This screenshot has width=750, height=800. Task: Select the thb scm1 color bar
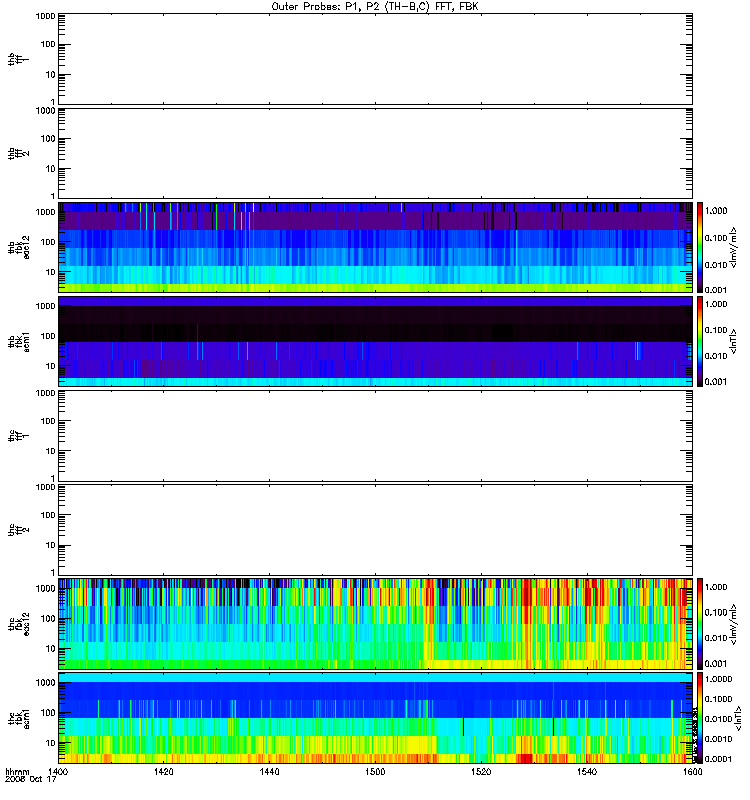(700, 341)
